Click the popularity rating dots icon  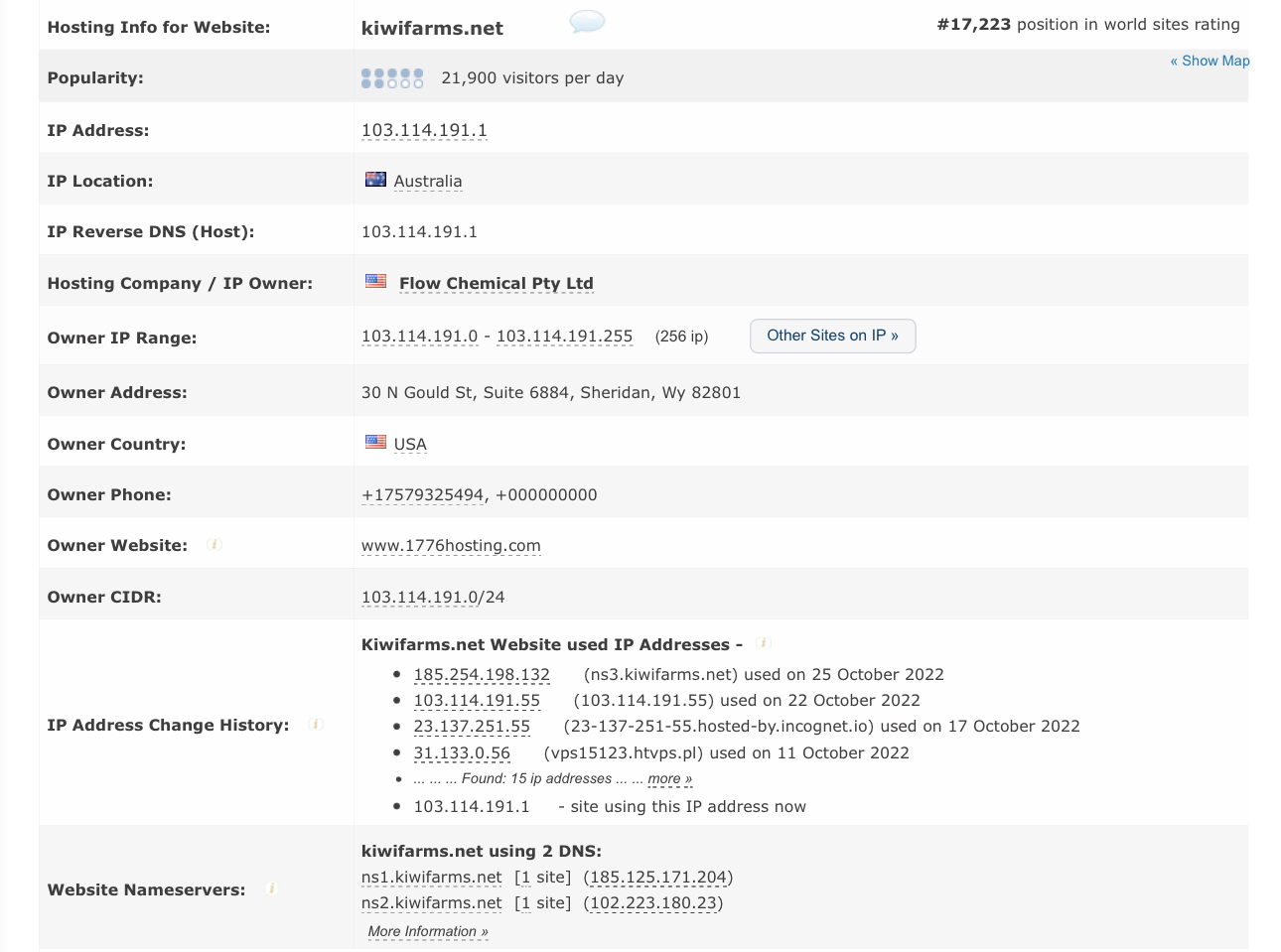tap(392, 78)
